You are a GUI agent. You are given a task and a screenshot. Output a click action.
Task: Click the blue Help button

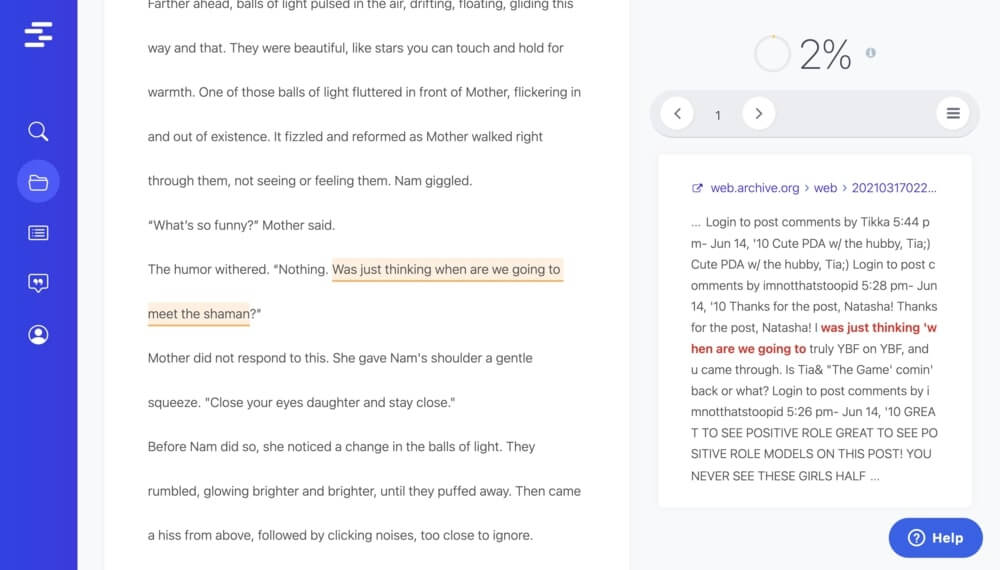[x=935, y=538]
